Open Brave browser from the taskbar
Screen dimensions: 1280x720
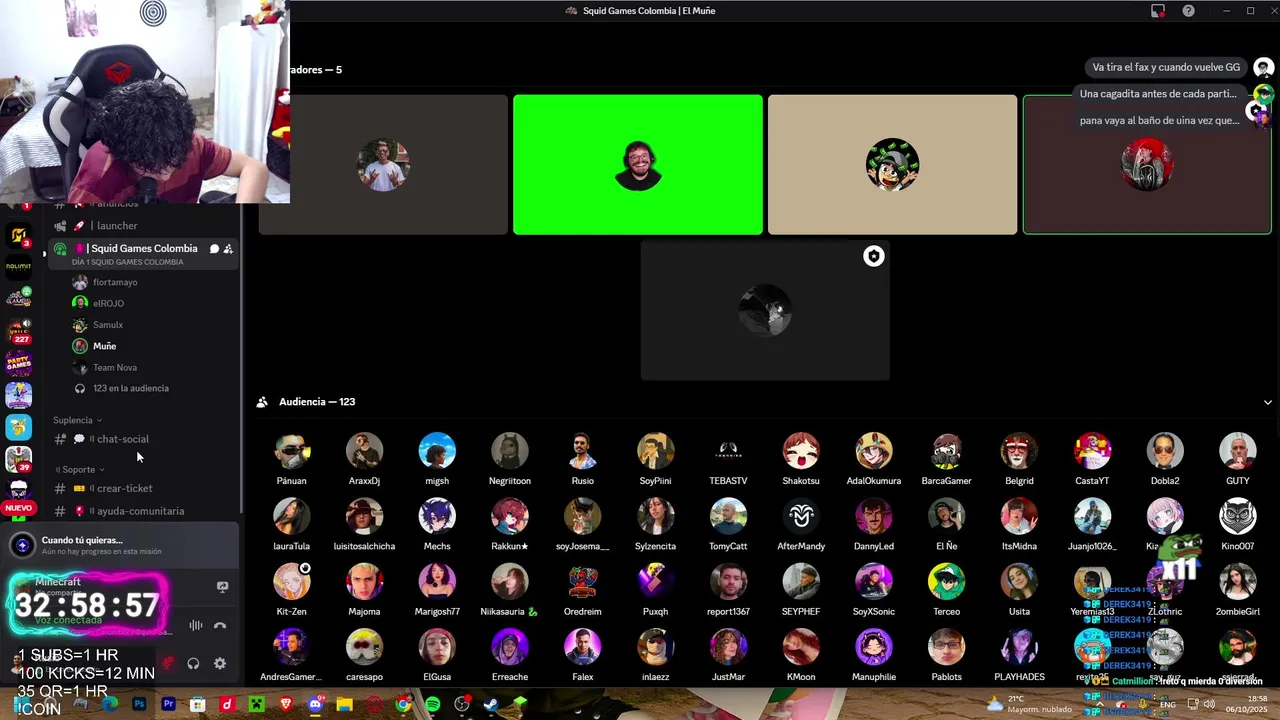(x=286, y=705)
